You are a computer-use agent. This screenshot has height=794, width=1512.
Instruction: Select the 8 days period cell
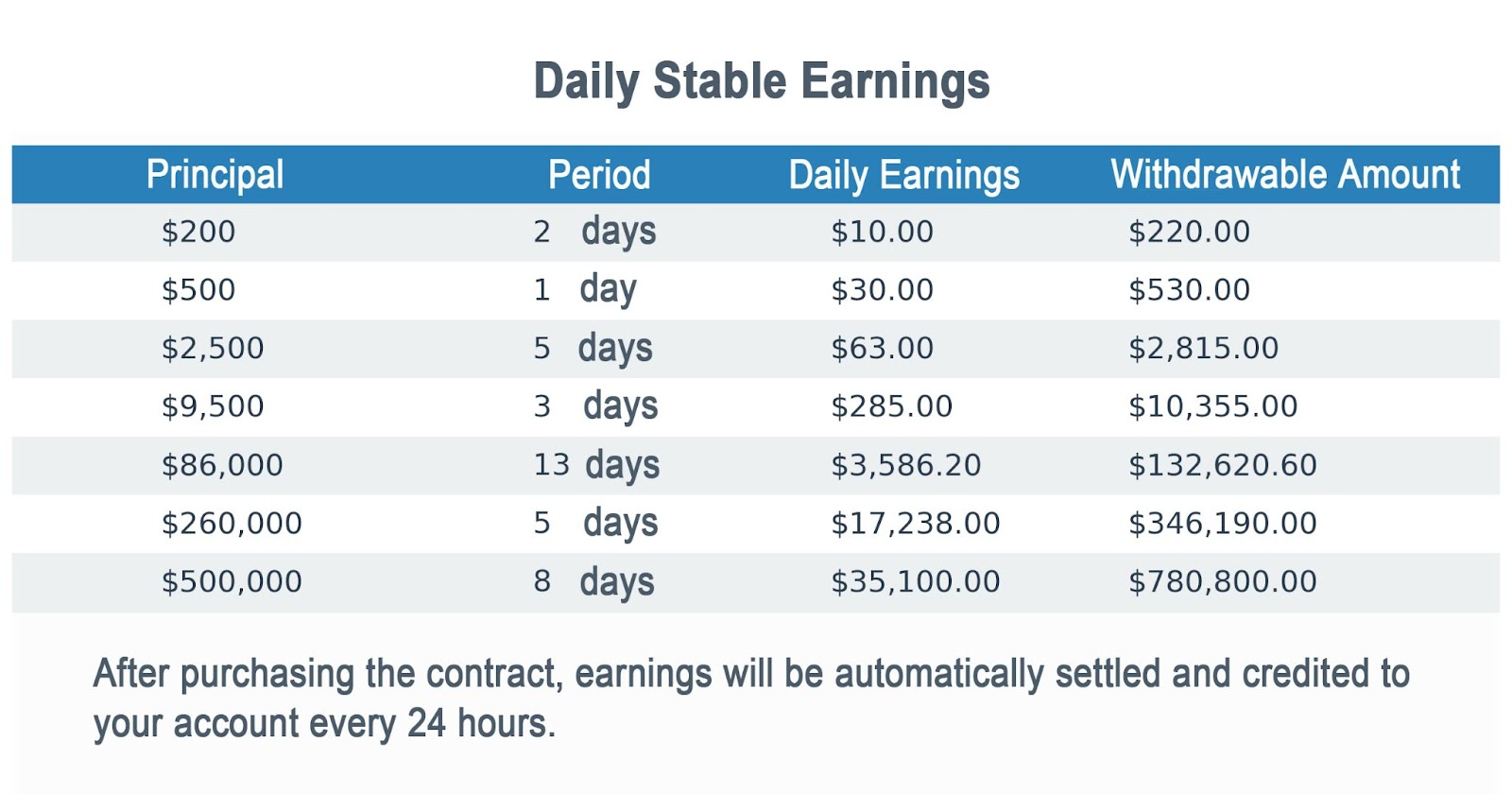(593, 582)
